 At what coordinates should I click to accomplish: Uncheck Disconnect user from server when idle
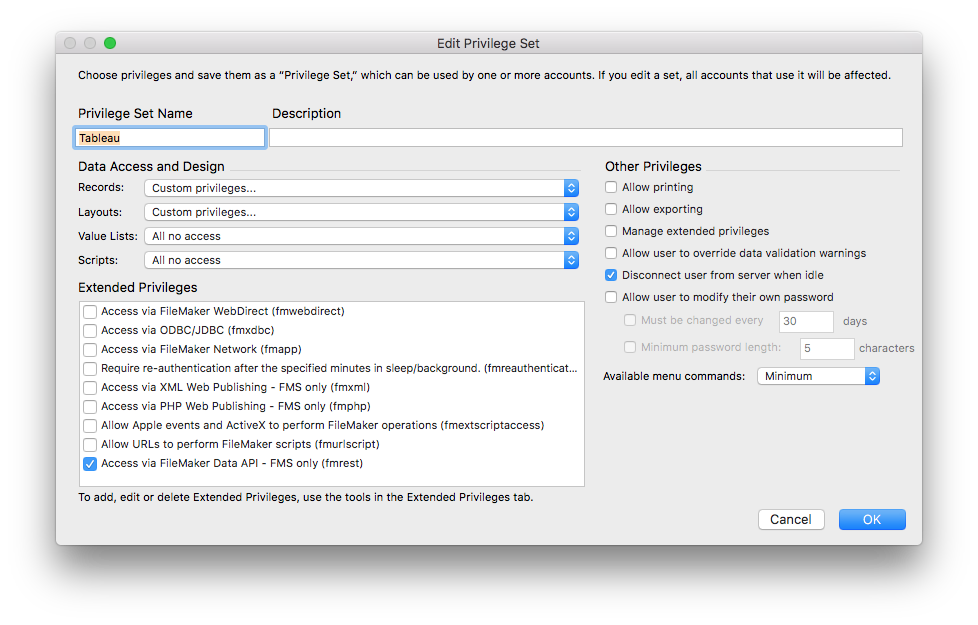[611, 276]
